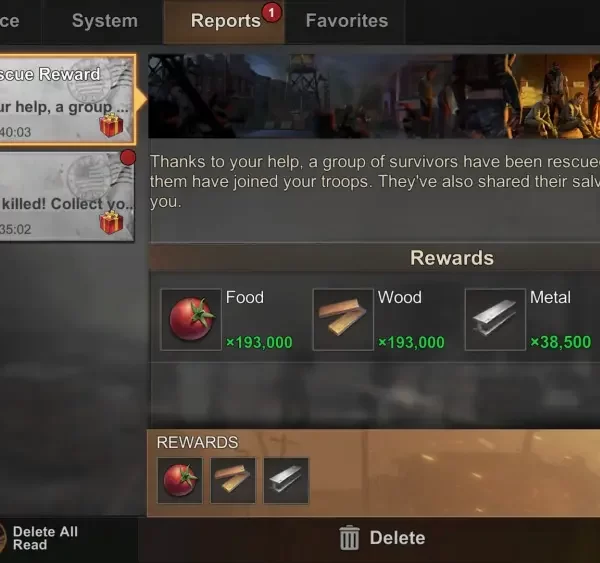This screenshot has width=600, height=563.
Task: Click the Food tomato reward icon
Action: click(191, 320)
